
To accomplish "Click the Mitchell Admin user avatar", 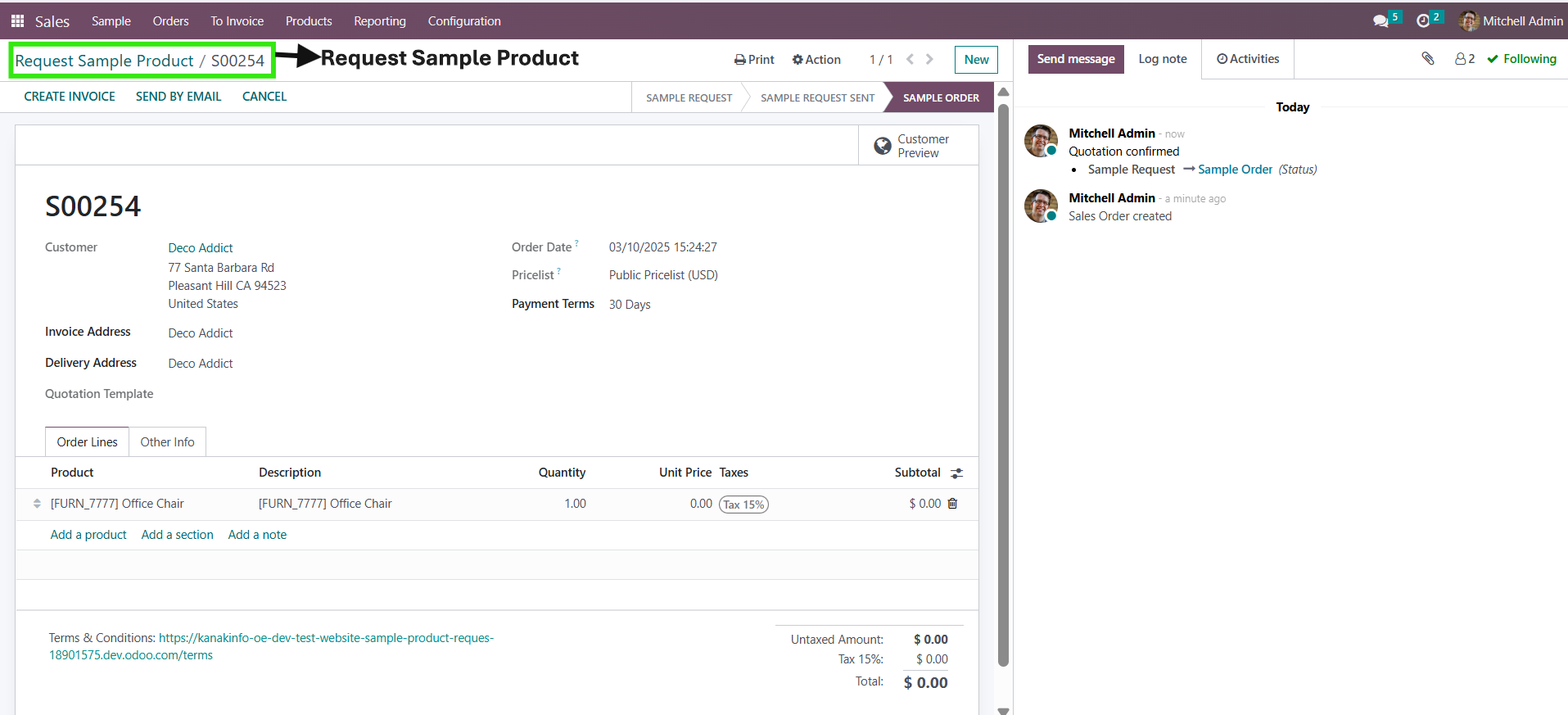I will coord(1469,20).
